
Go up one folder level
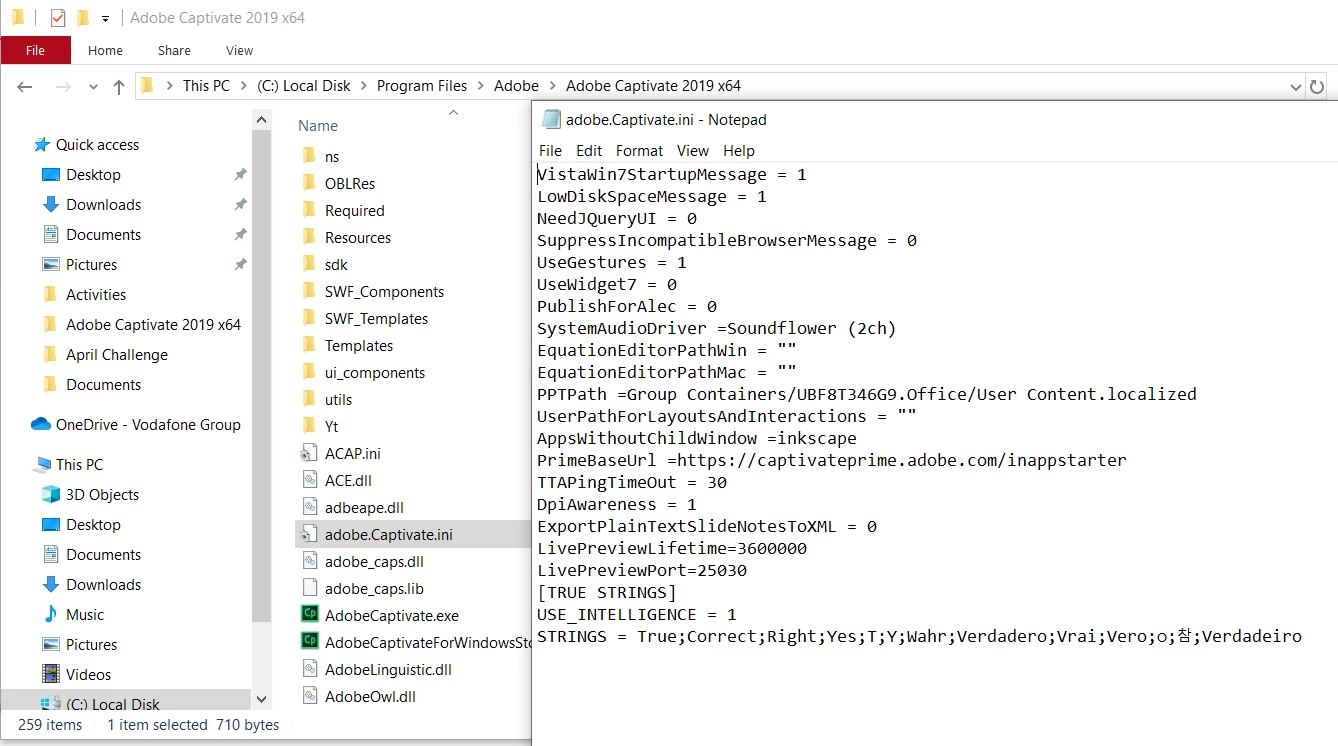tap(118, 87)
